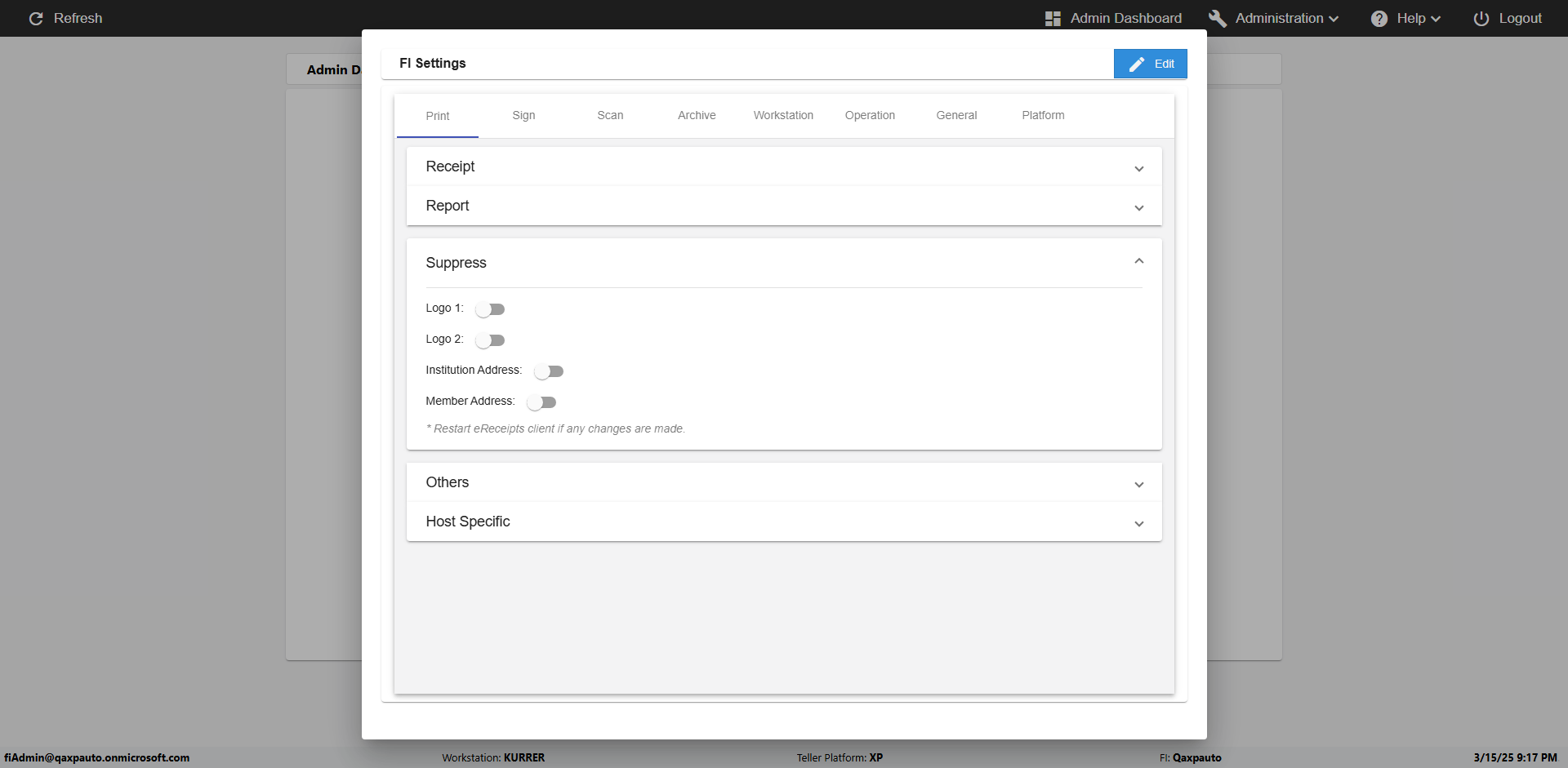The height and width of the screenshot is (768, 1568).
Task: Click the fiAdmin email in status bar
Action: (x=96, y=757)
